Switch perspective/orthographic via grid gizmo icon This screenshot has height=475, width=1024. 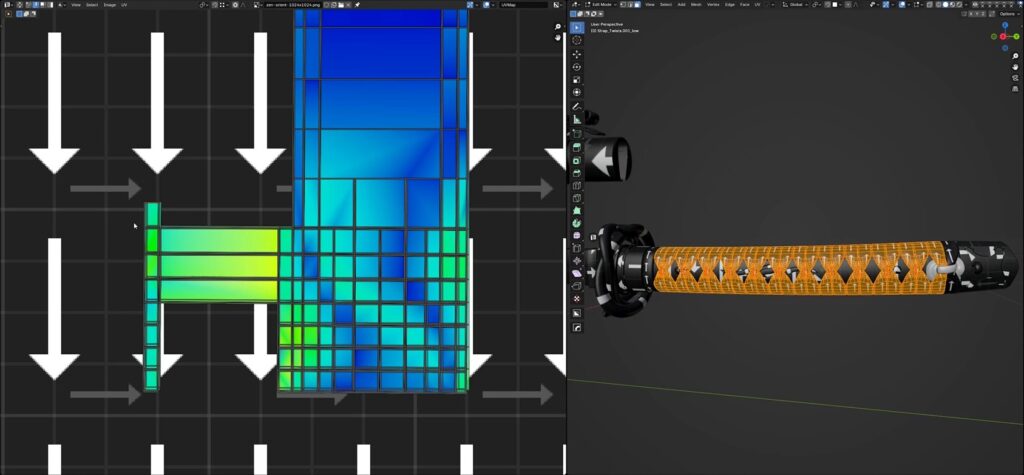point(1016,88)
